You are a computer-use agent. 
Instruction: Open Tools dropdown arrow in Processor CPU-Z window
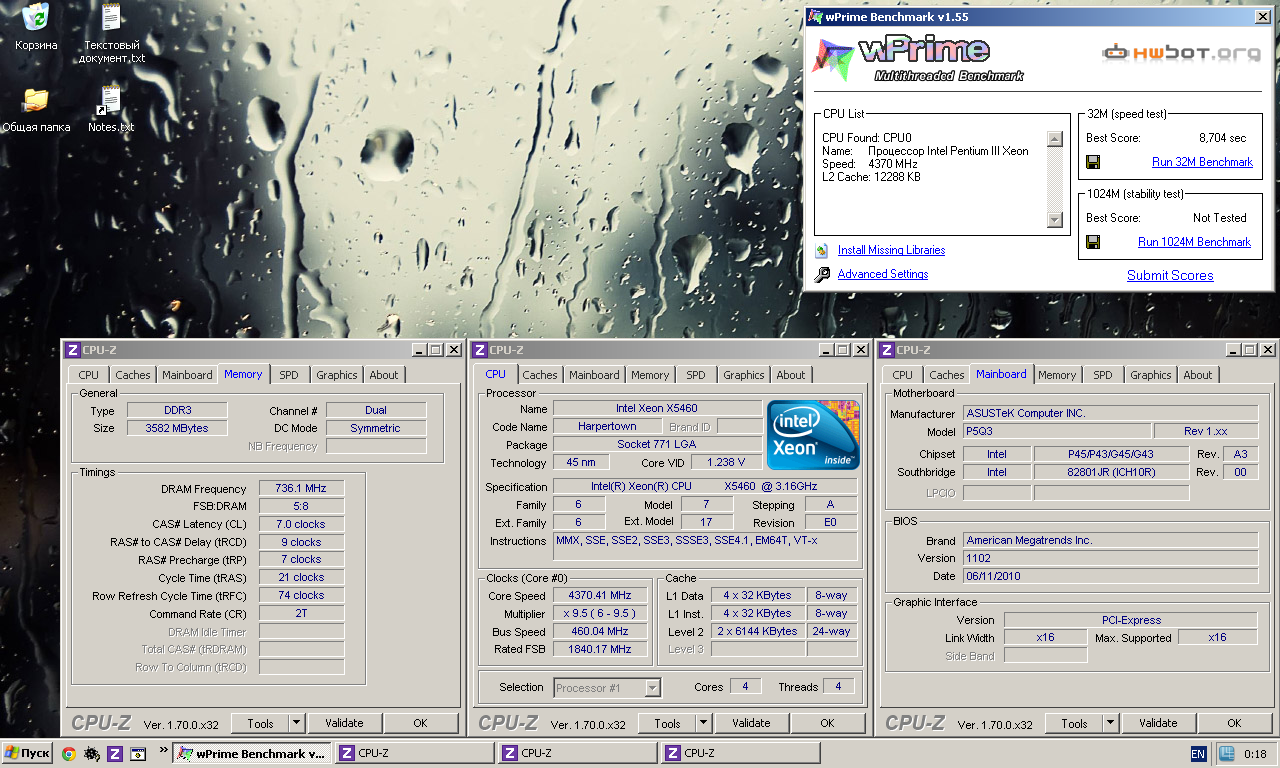pyautogui.click(x=704, y=723)
